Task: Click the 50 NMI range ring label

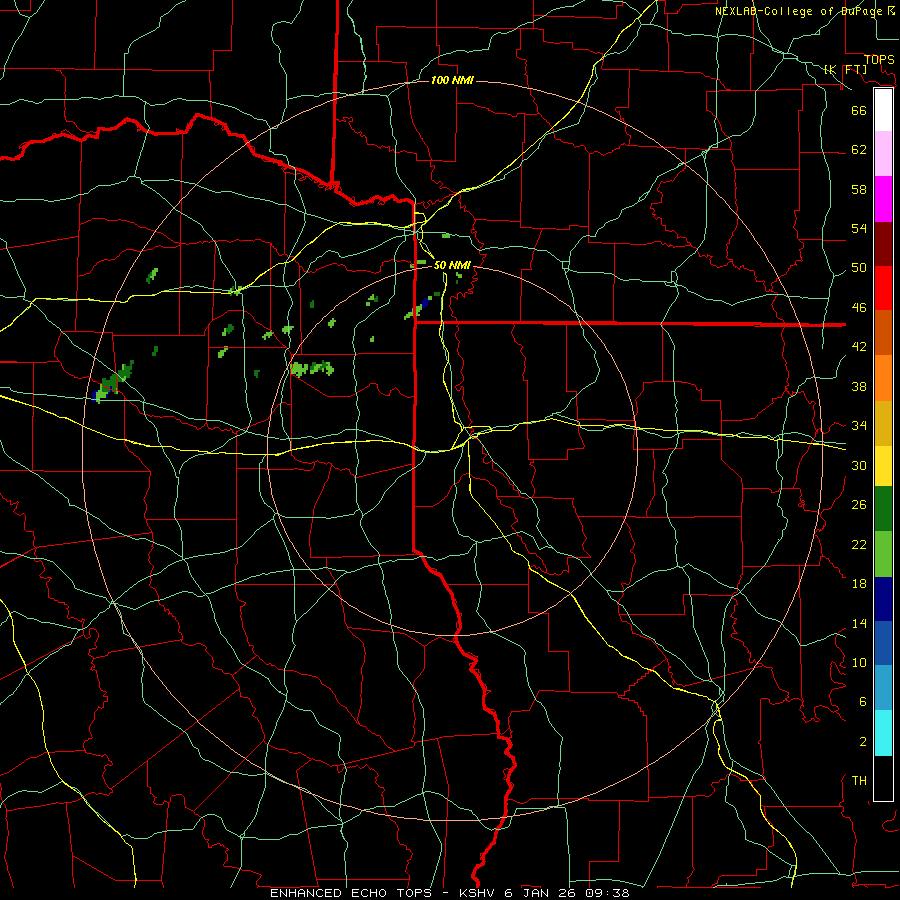Action: (x=452, y=265)
